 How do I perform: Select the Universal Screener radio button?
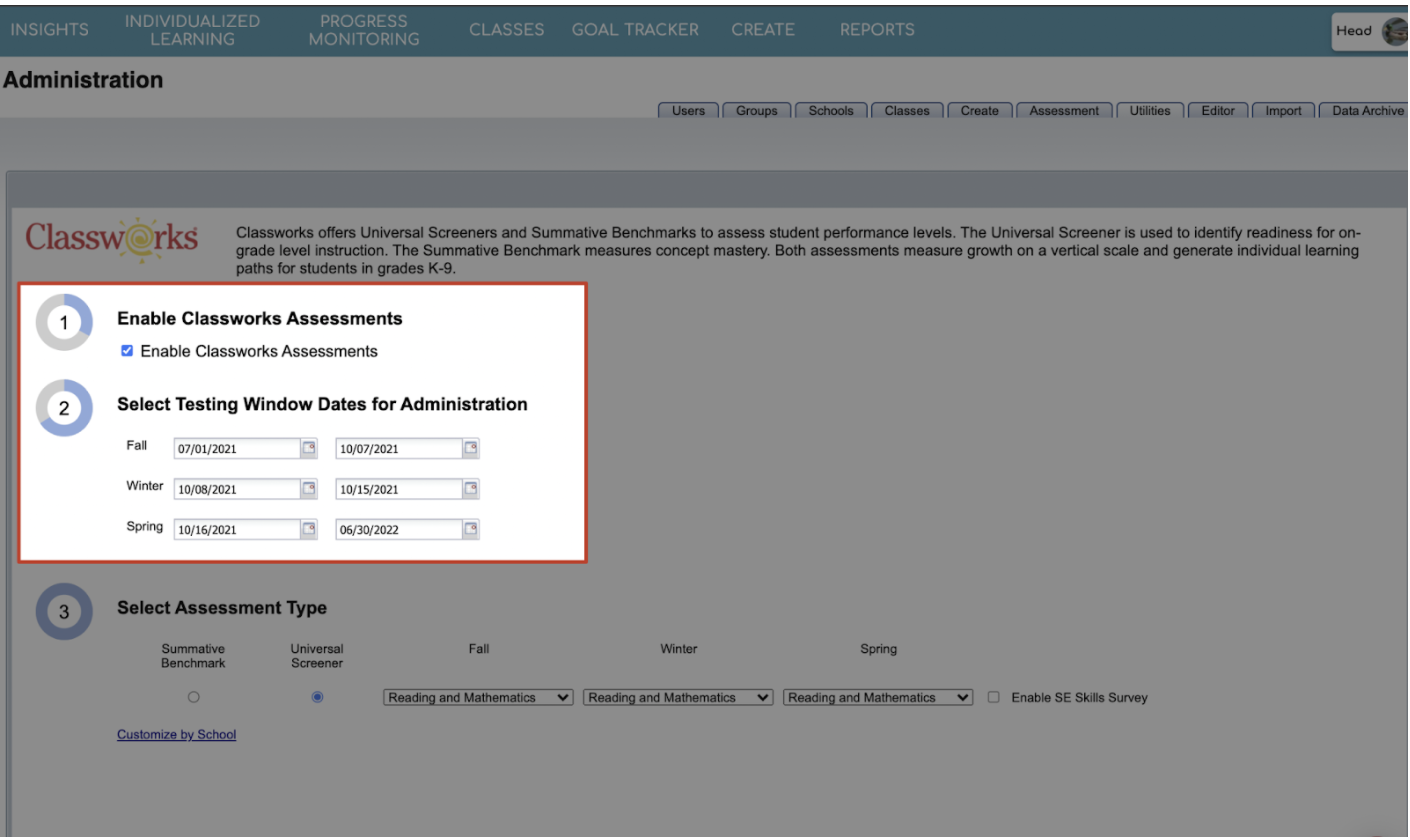318,697
